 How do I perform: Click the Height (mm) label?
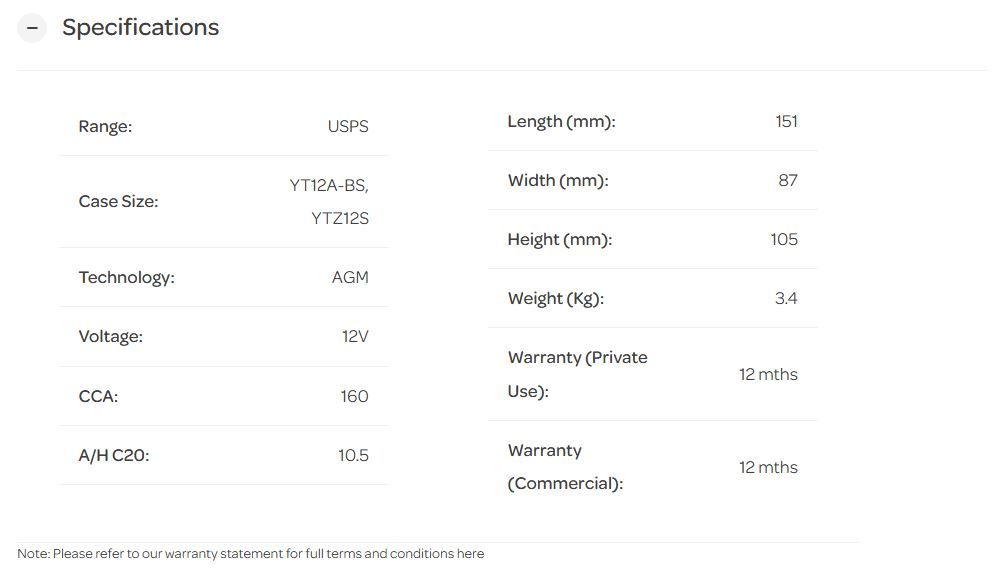point(559,239)
